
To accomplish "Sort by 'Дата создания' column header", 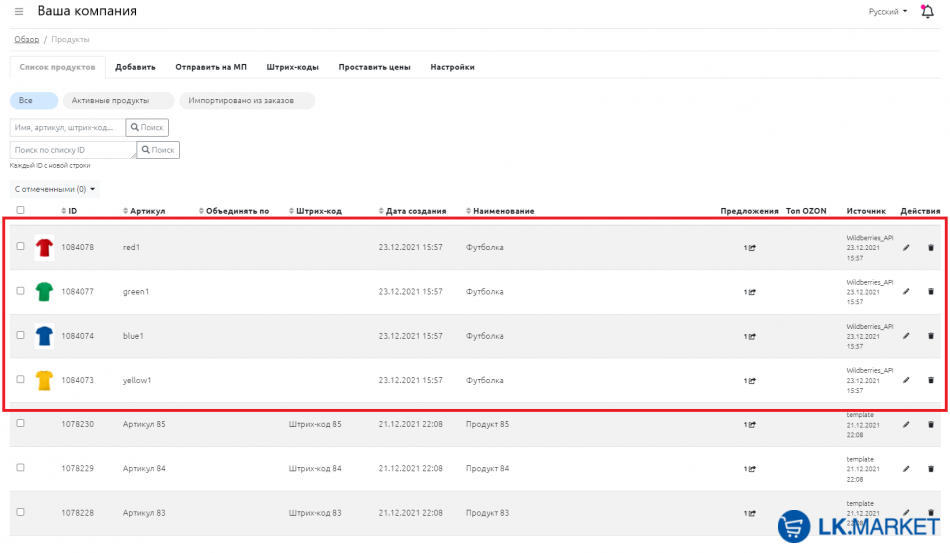I will pos(415,211).
